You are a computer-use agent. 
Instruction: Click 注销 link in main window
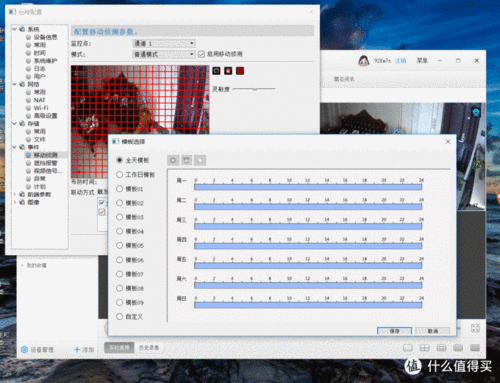tap(400, 60)
